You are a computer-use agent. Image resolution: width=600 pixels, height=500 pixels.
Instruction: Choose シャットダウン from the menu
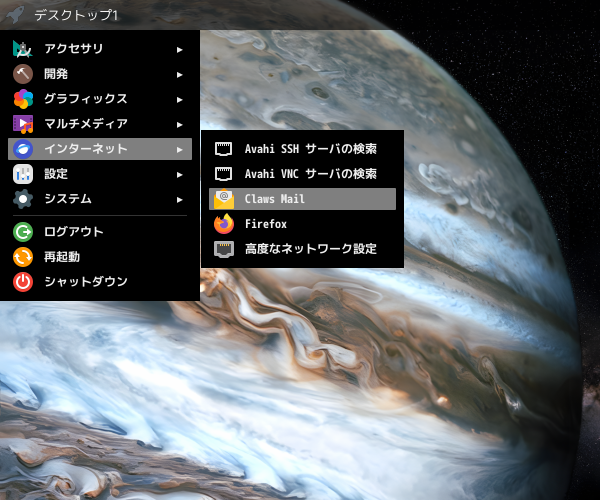point(100,282)
